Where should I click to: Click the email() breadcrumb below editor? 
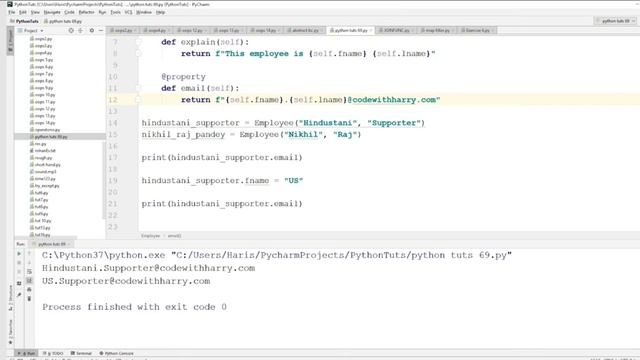[174, 236]
